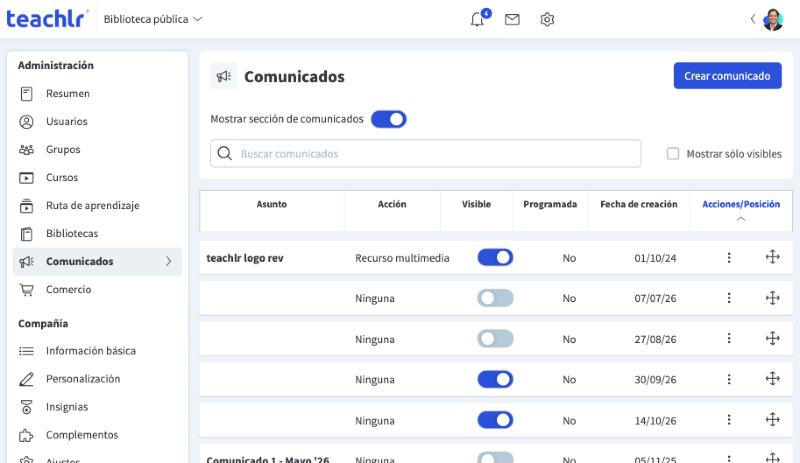Viewport: 800px width, 463px height.
Task: Sort by Visible column header
Action: tap(476, 204)
